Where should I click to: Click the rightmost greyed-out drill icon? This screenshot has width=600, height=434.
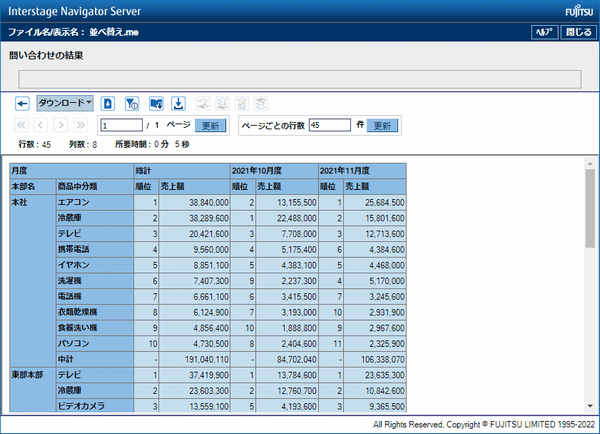point(261,103)
